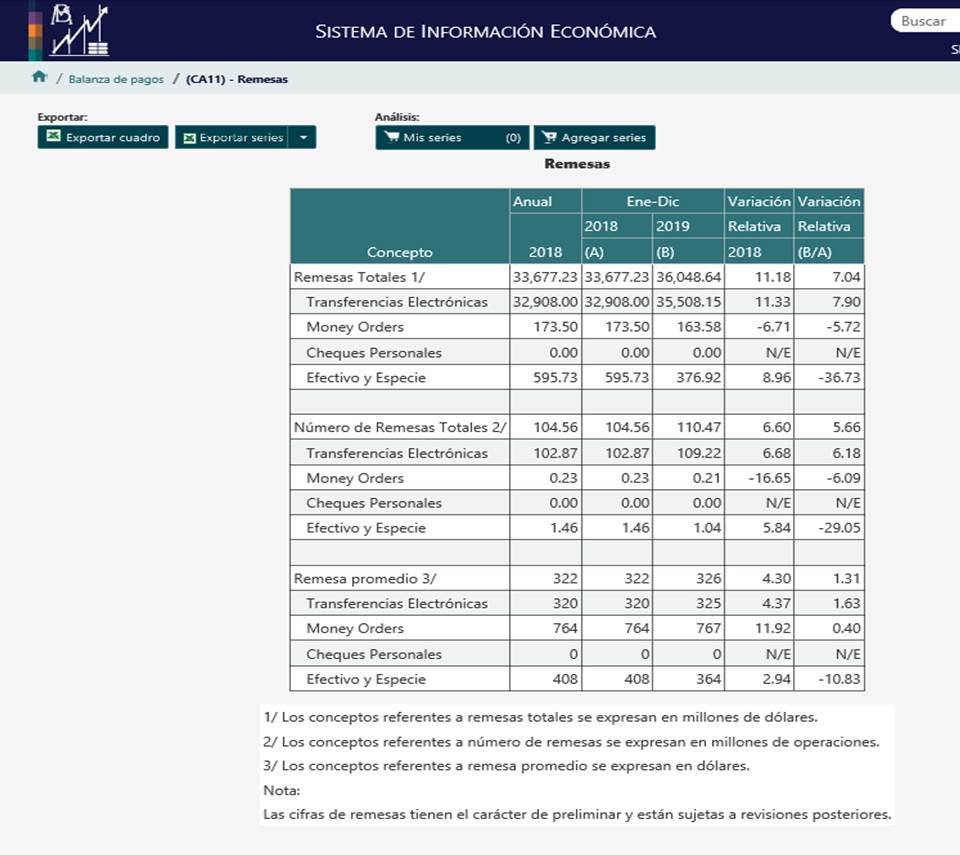960x855 pixels.
Task: Click the cart icon on Mis series
Action: (x=392, y=137)
